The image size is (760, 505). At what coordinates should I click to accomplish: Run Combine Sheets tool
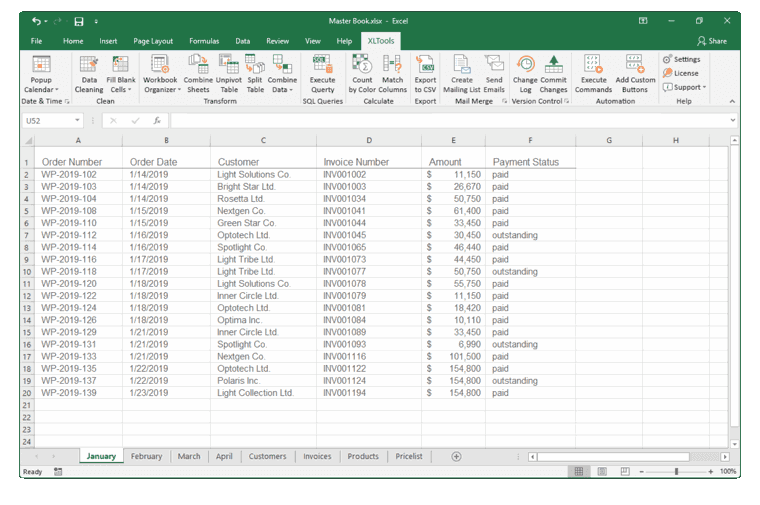pyautogui.click(x=198, y=74)
